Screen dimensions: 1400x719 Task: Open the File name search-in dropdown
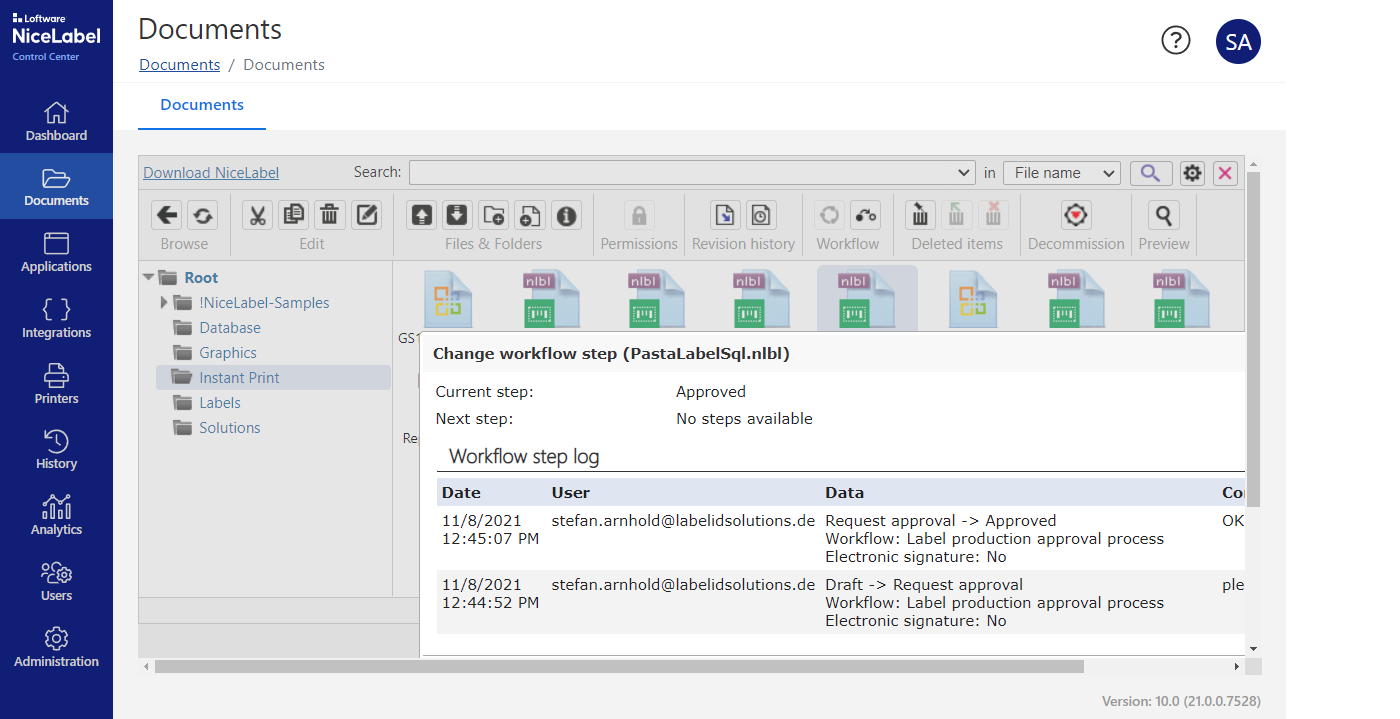(x=1062, y=173)
